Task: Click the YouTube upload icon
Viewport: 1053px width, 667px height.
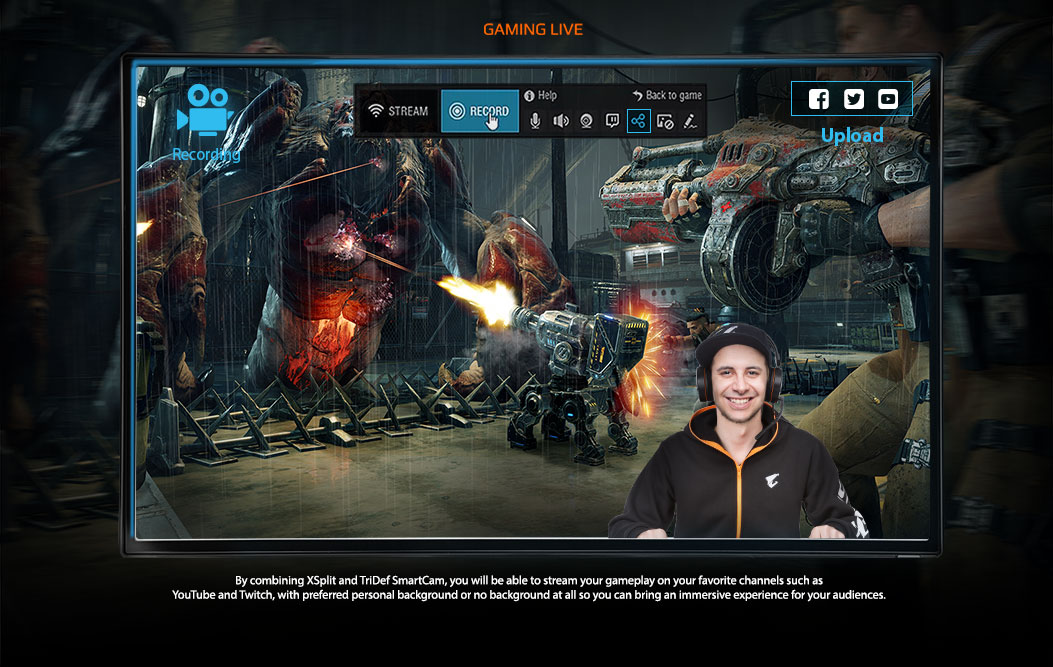Action: point(887,99)
